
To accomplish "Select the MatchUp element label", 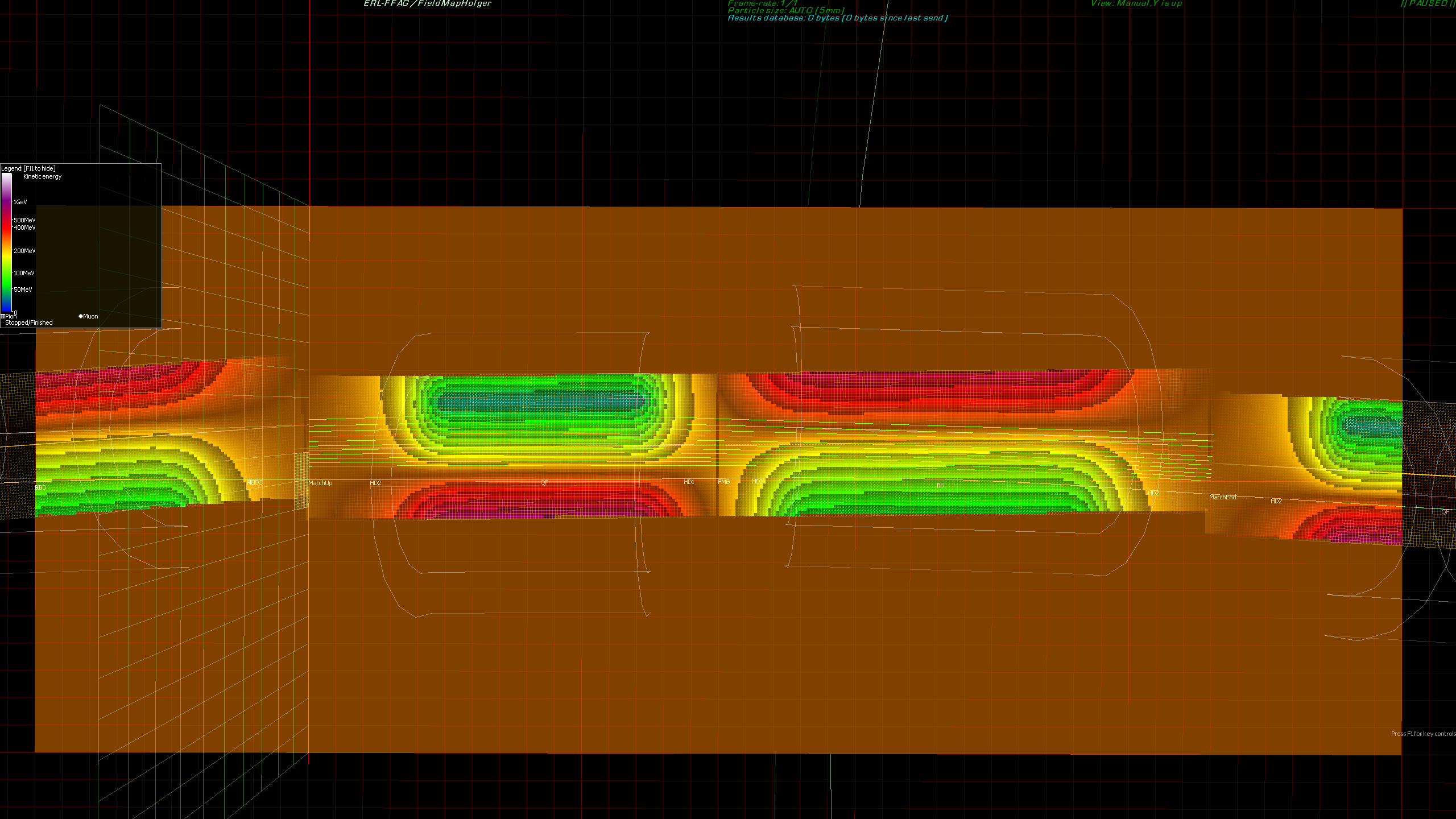I will pyautogui.click(x=320, y=483).
